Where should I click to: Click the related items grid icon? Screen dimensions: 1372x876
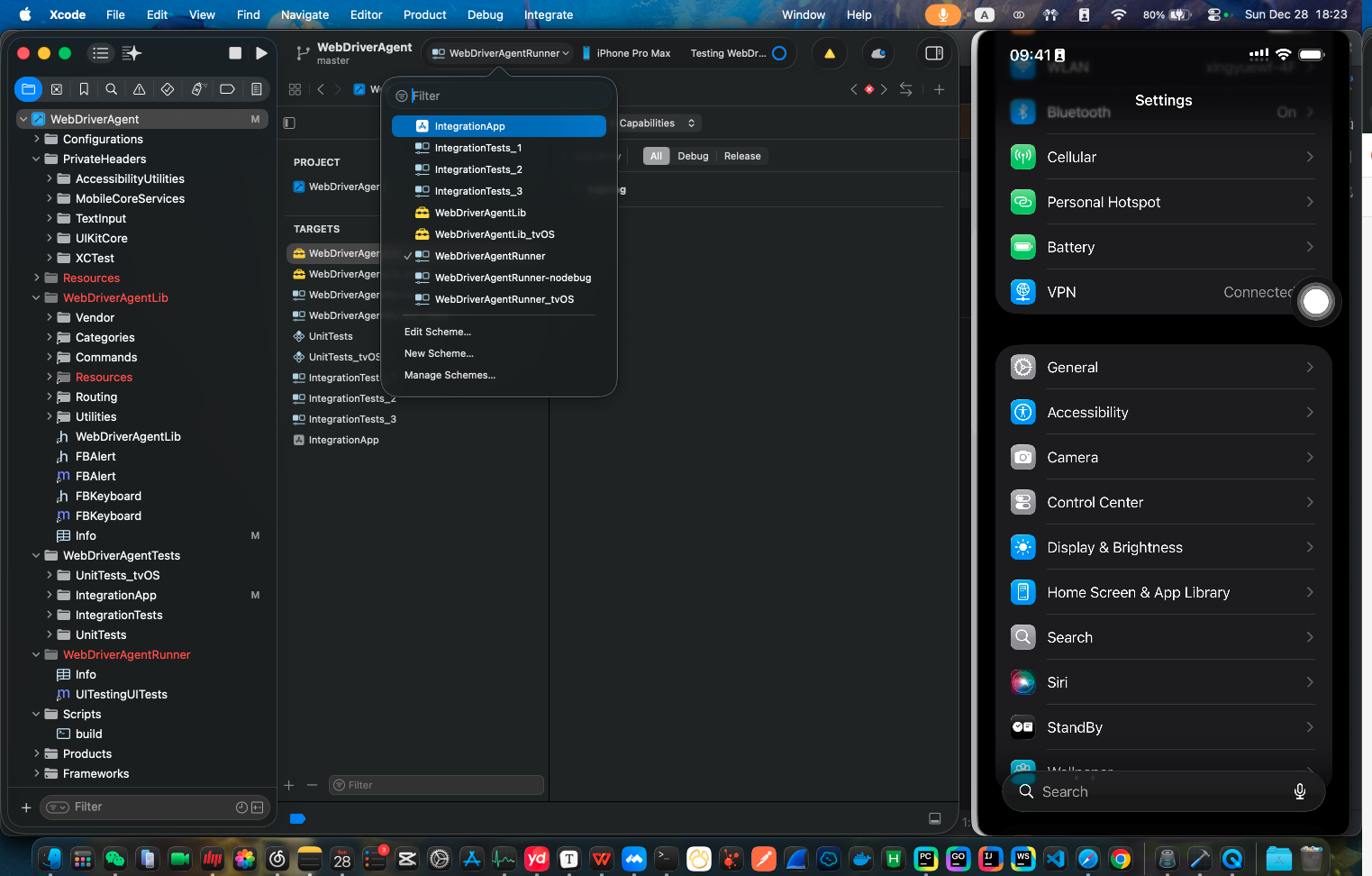(295, 89)
